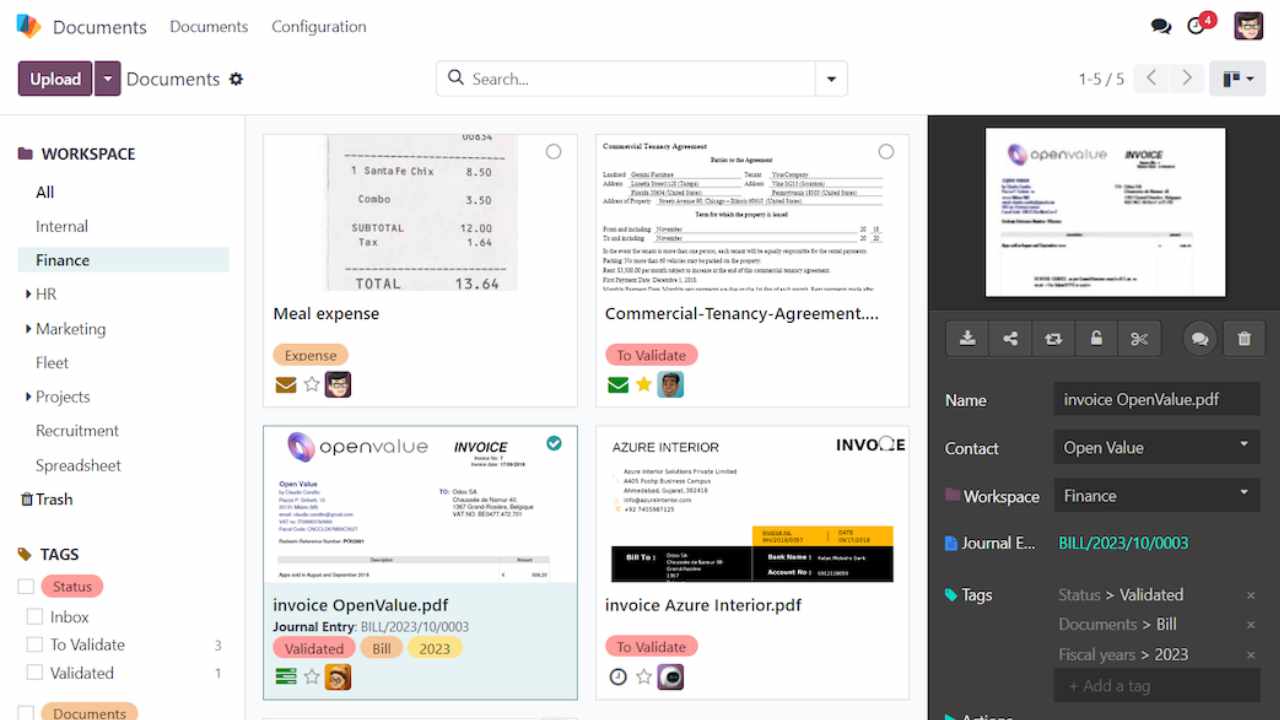Open the chatter for invoice OpenValue.pdf
Screen dimensions: 1280x720
click(x=1199, y=338)
